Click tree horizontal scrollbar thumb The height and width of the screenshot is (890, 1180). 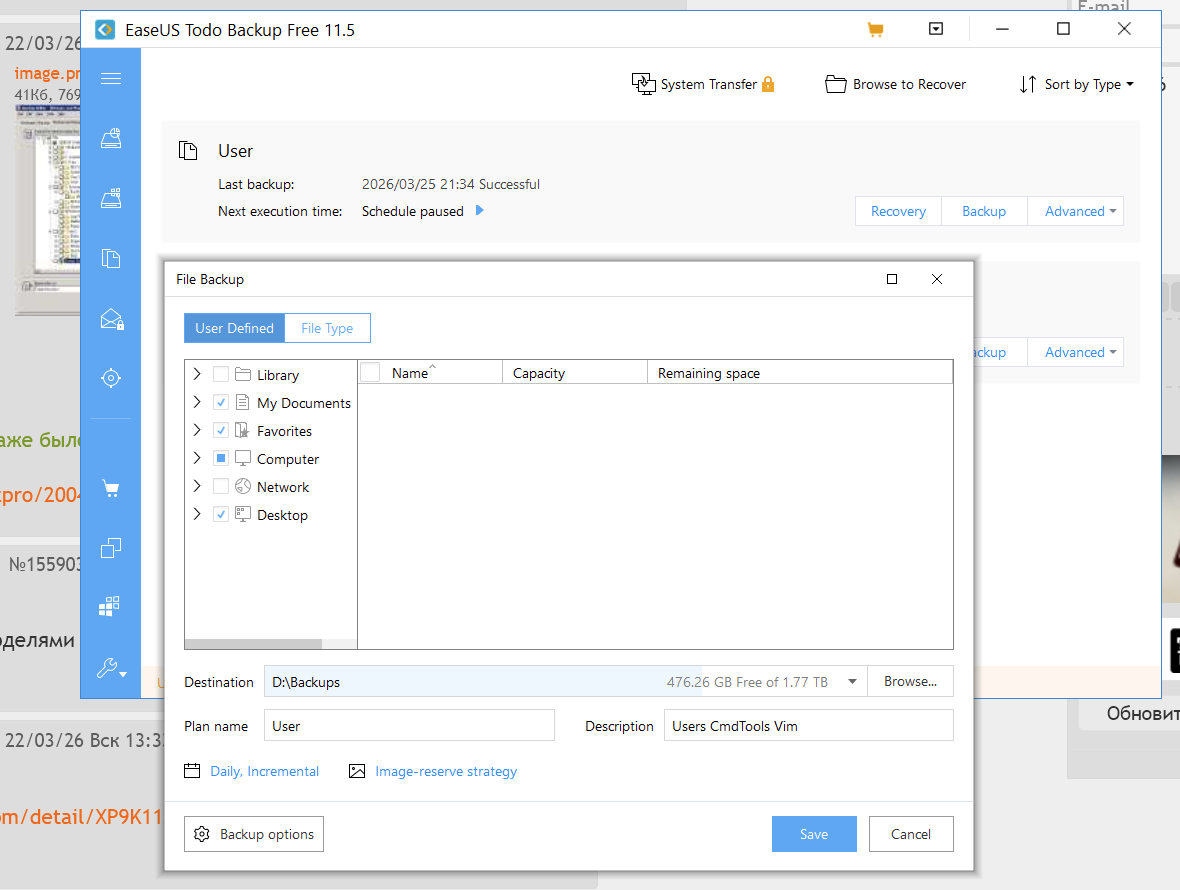[x=253, y=644]
